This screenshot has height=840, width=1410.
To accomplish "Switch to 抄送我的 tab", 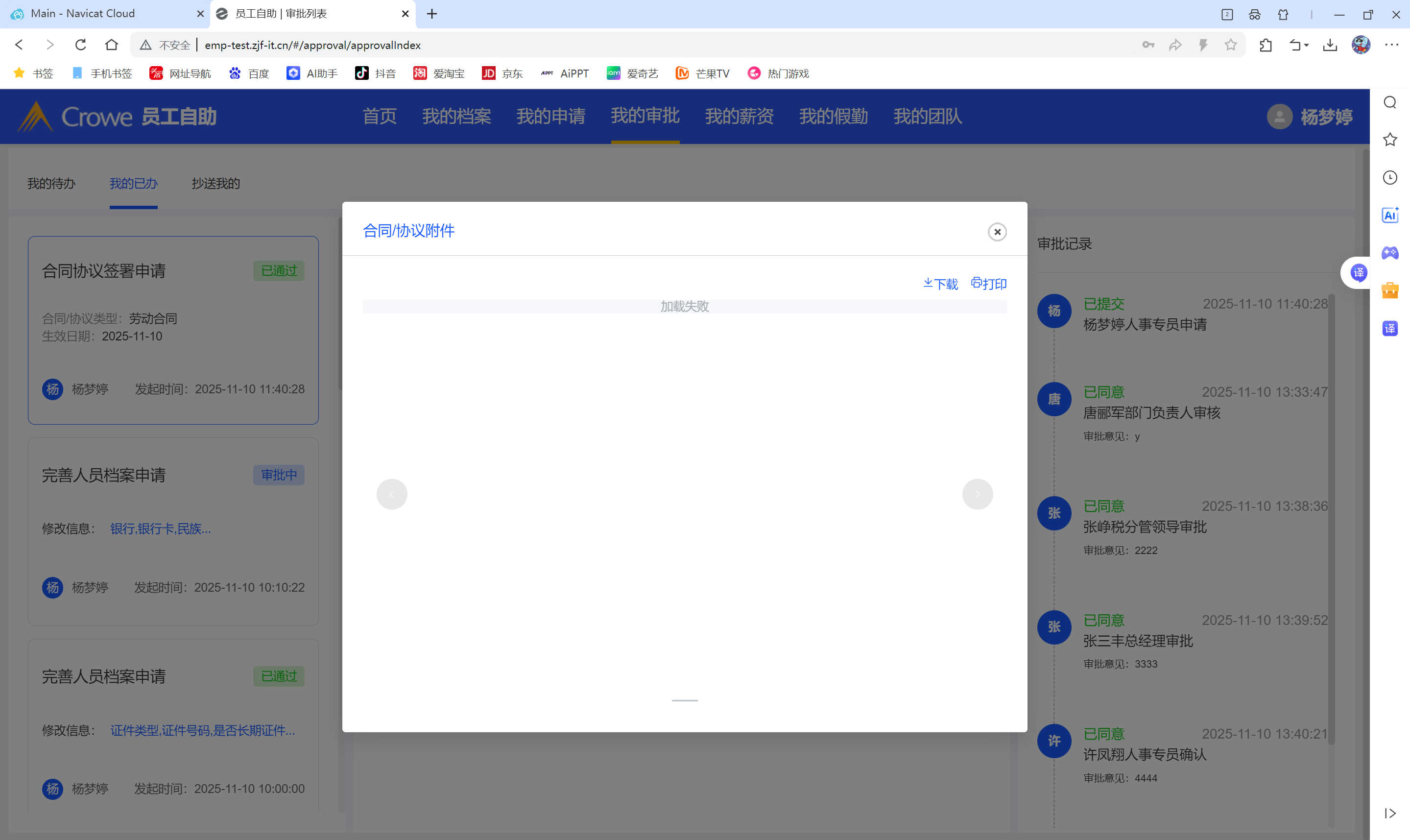I will [215, 183].
